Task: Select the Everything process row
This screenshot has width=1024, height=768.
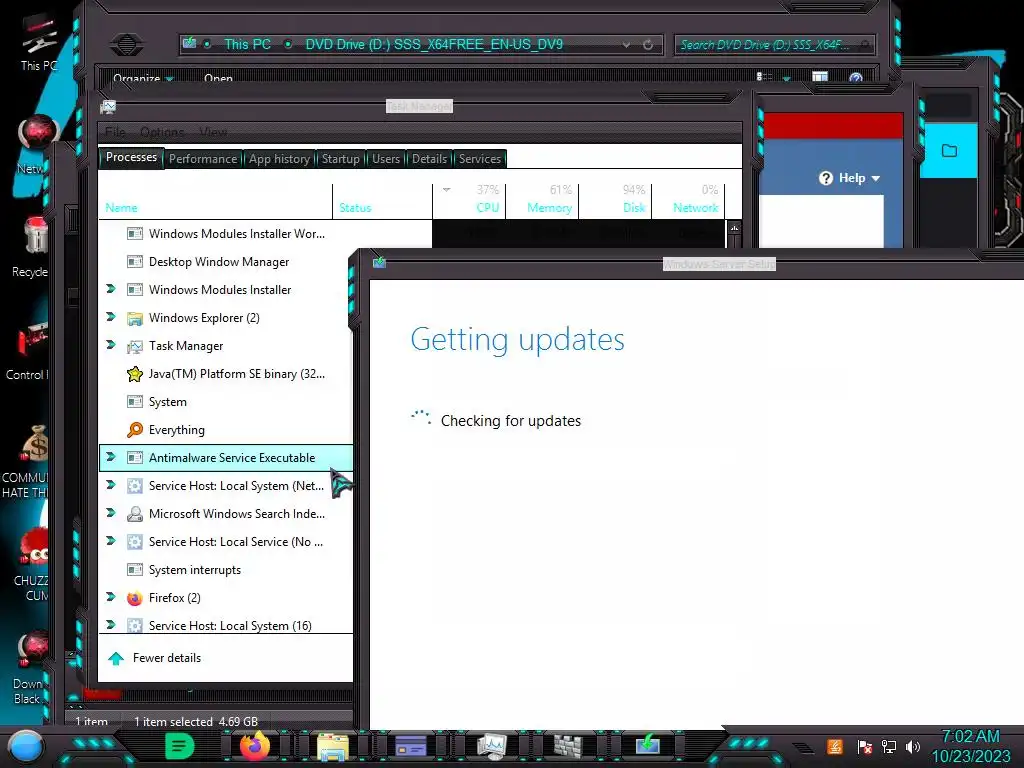Action: (226, 430)
